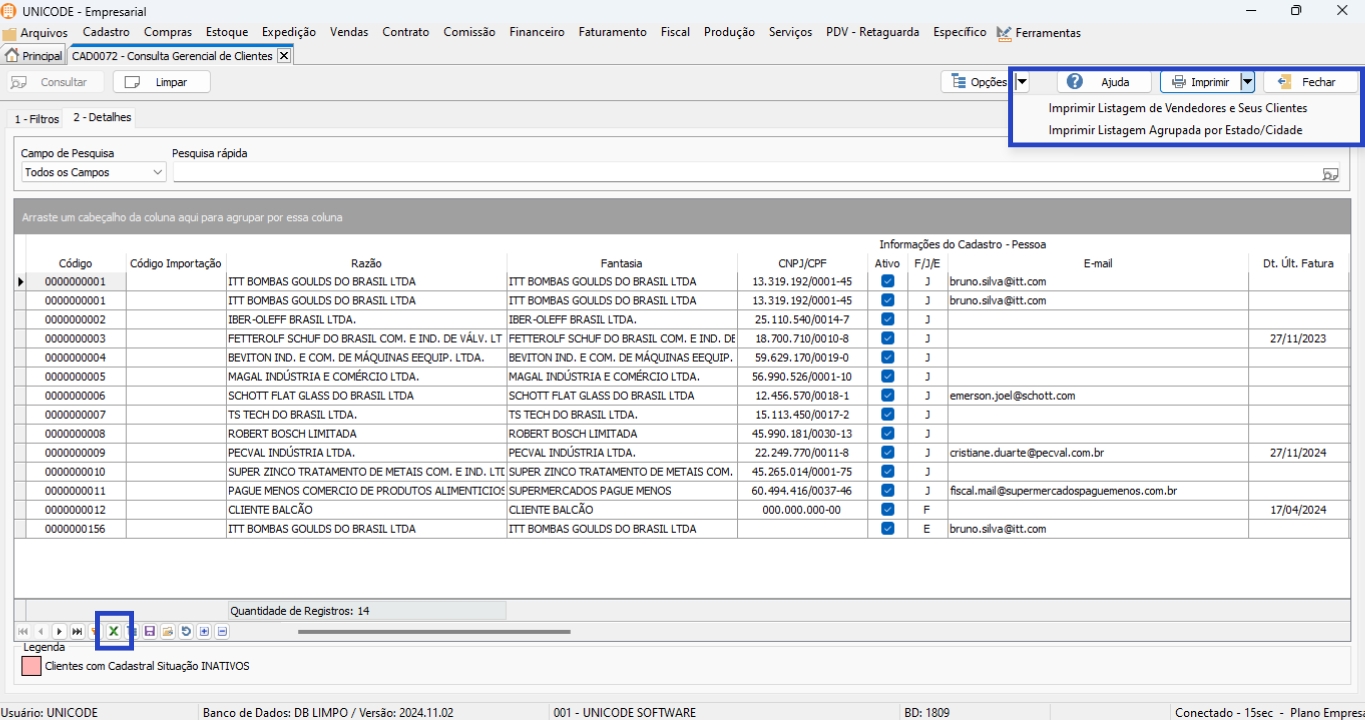Toggle Ativo checkbox for IBER-OLEFF BRASIL LTDA.
This screenshot has width=1365, height=720.
[x=887, y=320]
